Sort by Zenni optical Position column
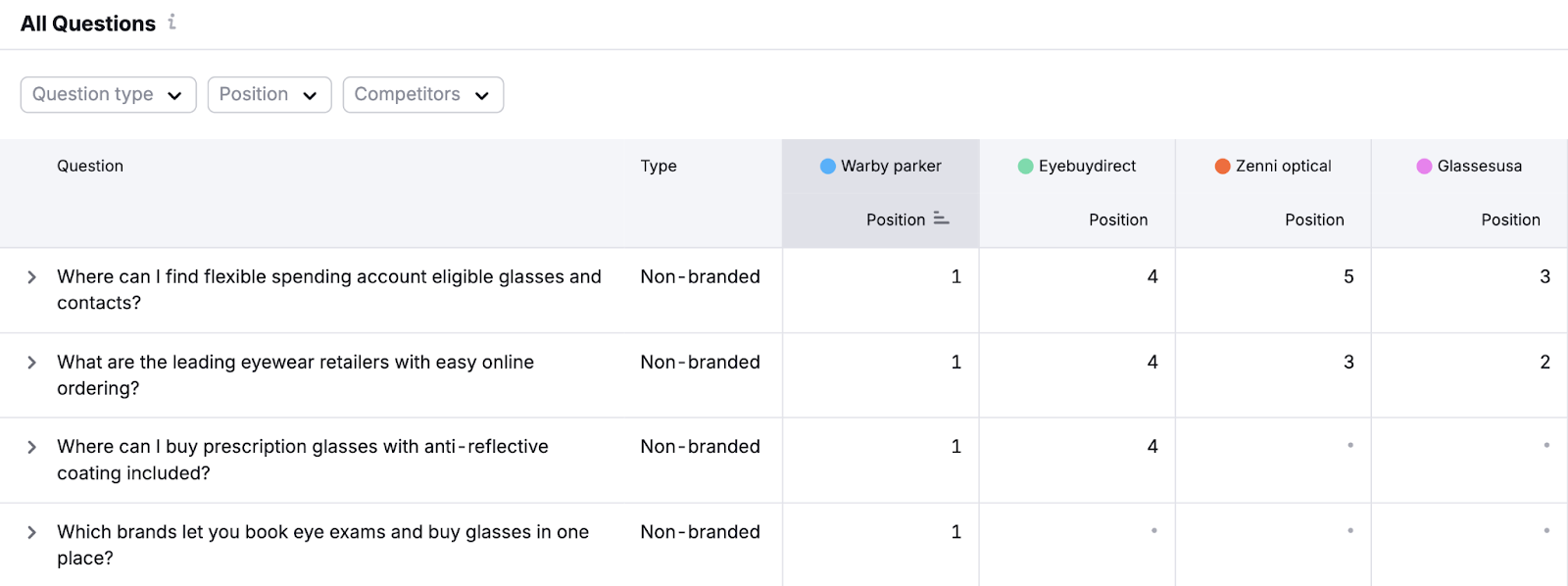The height and width of the screenshot is (586, 1568). pos(1314,220)
